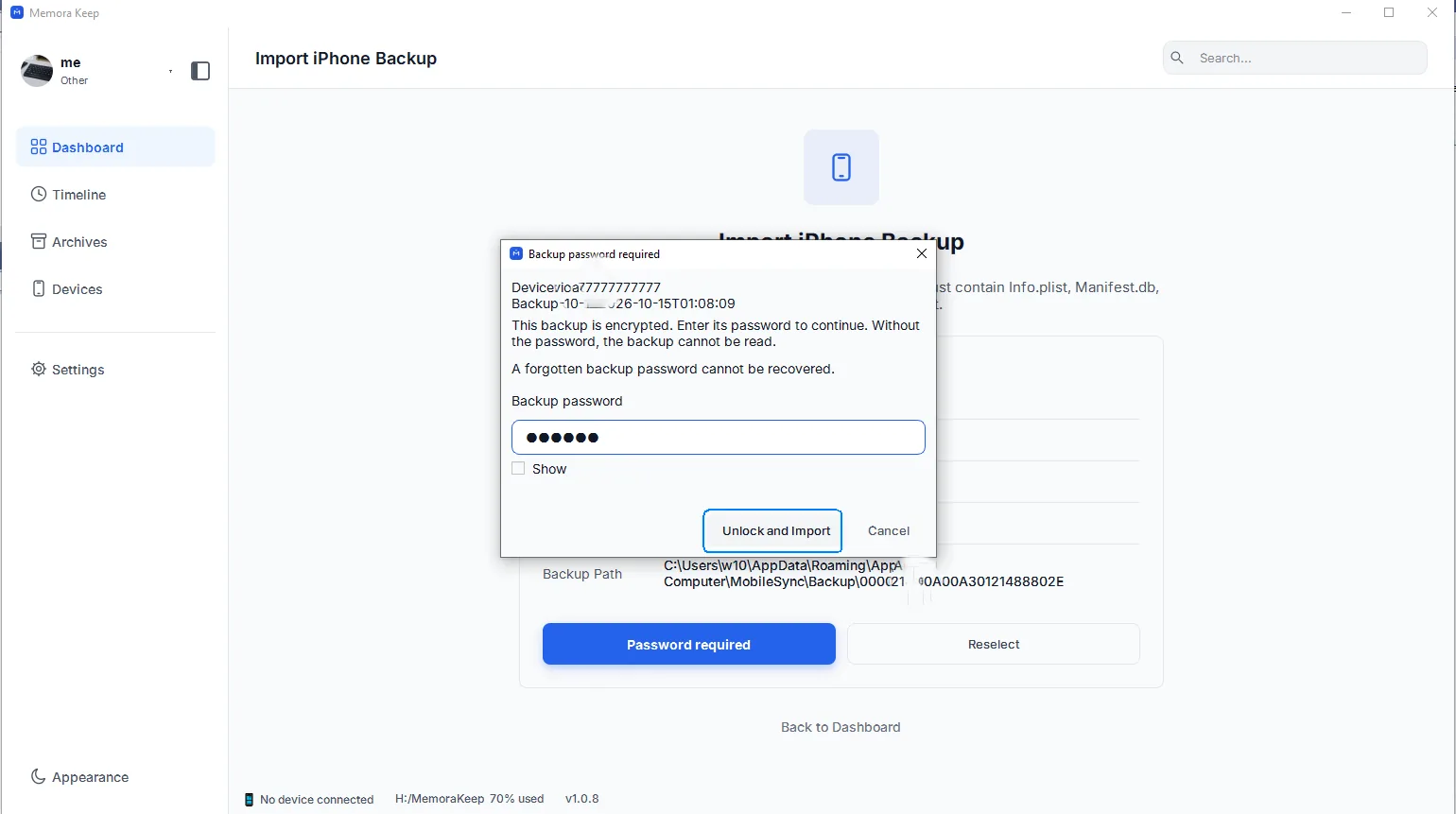Click the Dashboard grid icon
1456x814 pixels.
(x=39, y=147)
